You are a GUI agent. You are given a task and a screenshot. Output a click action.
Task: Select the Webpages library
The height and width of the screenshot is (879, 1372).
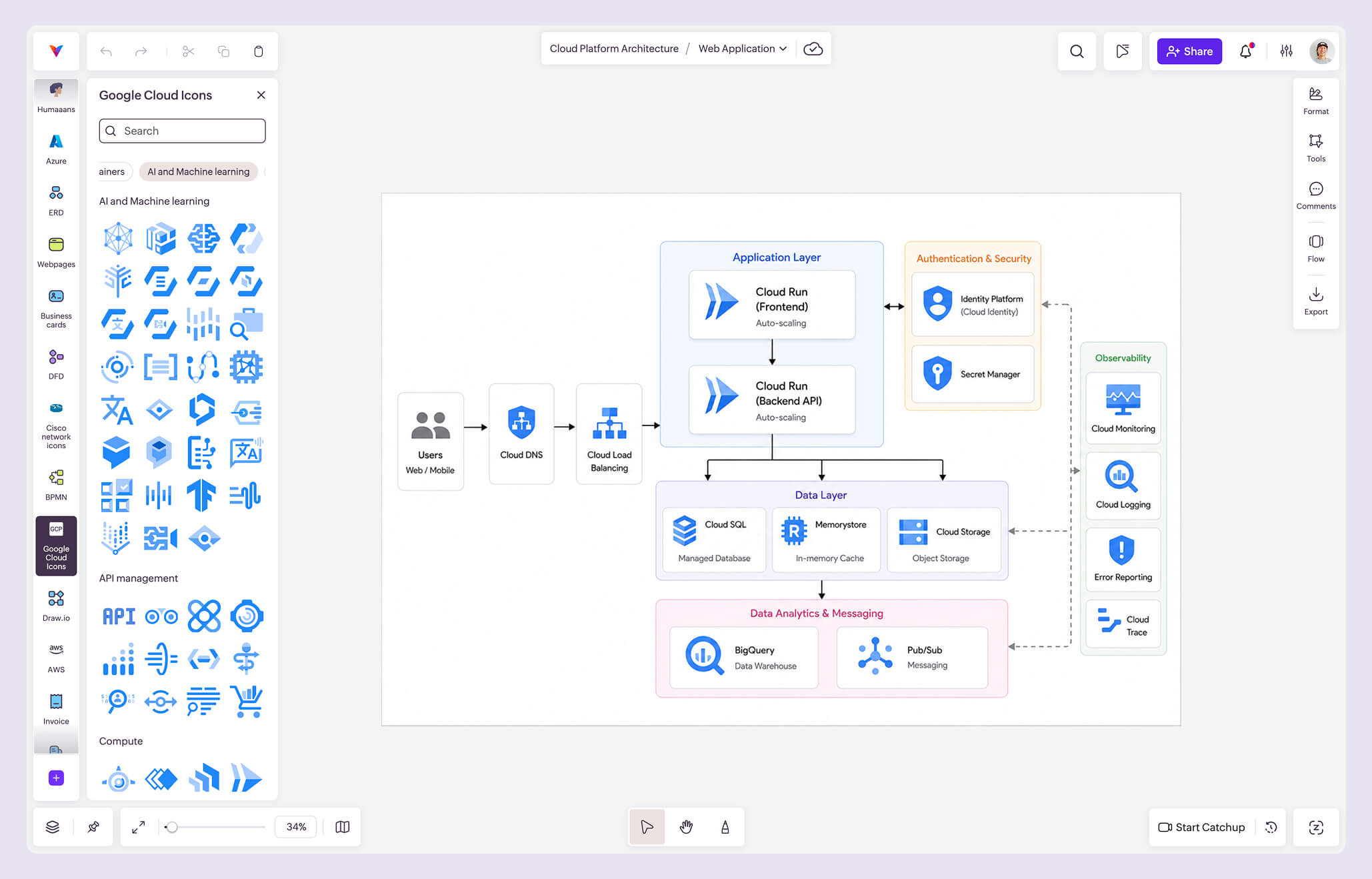(56, 252)
